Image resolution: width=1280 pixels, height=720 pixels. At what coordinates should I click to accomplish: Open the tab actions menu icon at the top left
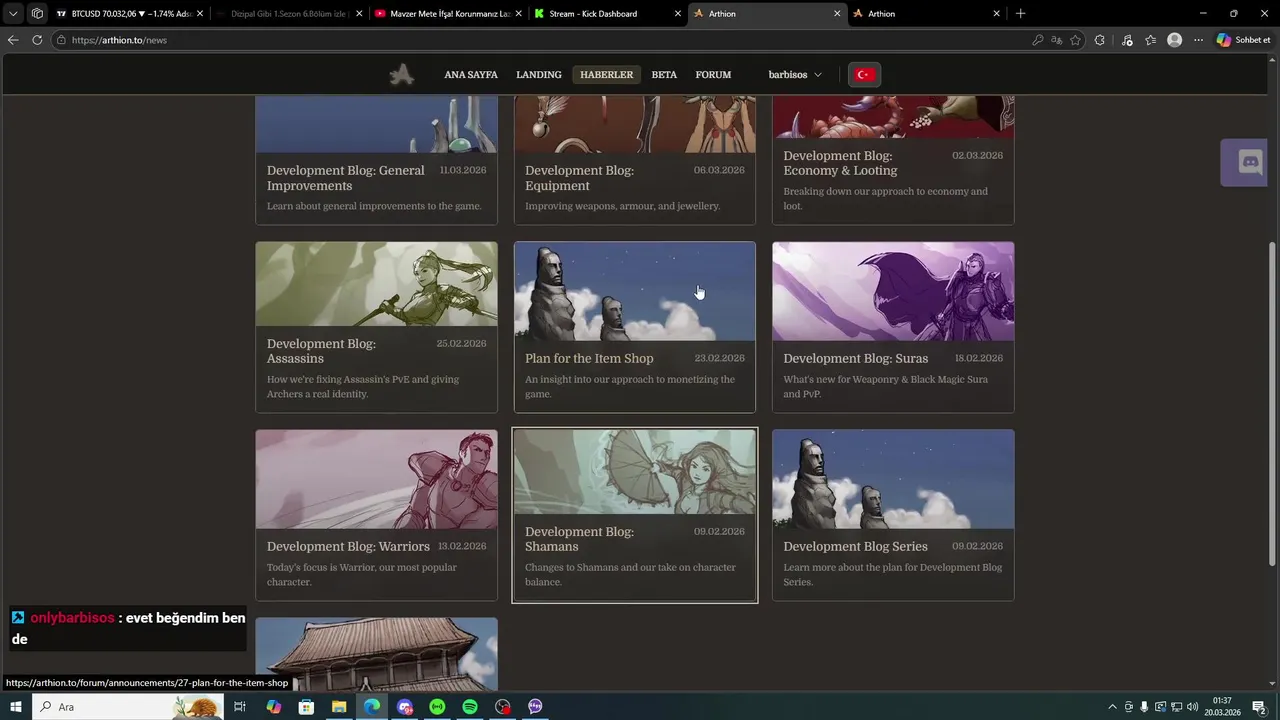click(x=13, y=14)
